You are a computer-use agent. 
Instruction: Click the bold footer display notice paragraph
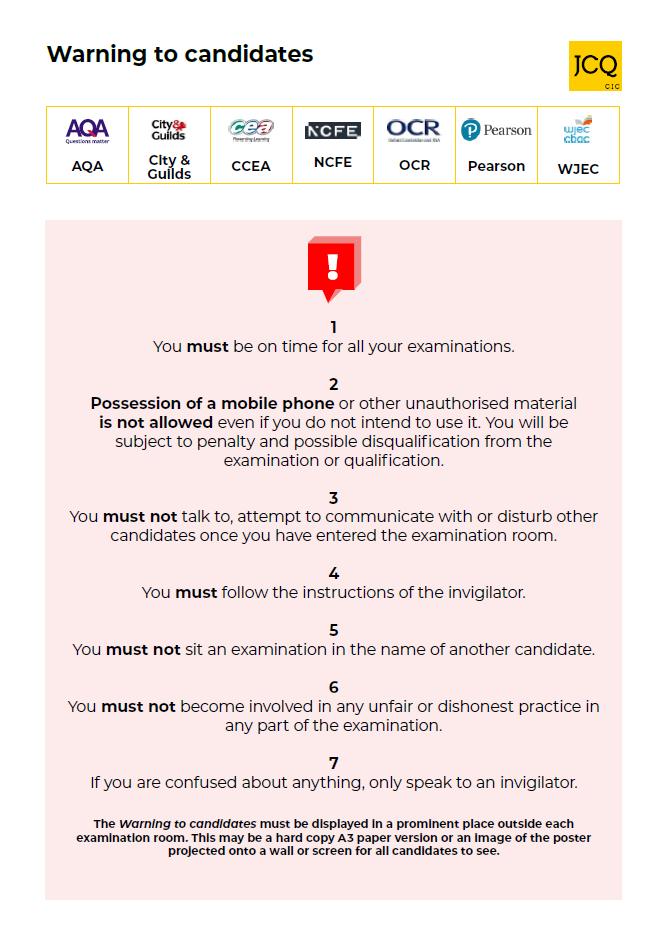pyautogui.click(x=333, y=838)
